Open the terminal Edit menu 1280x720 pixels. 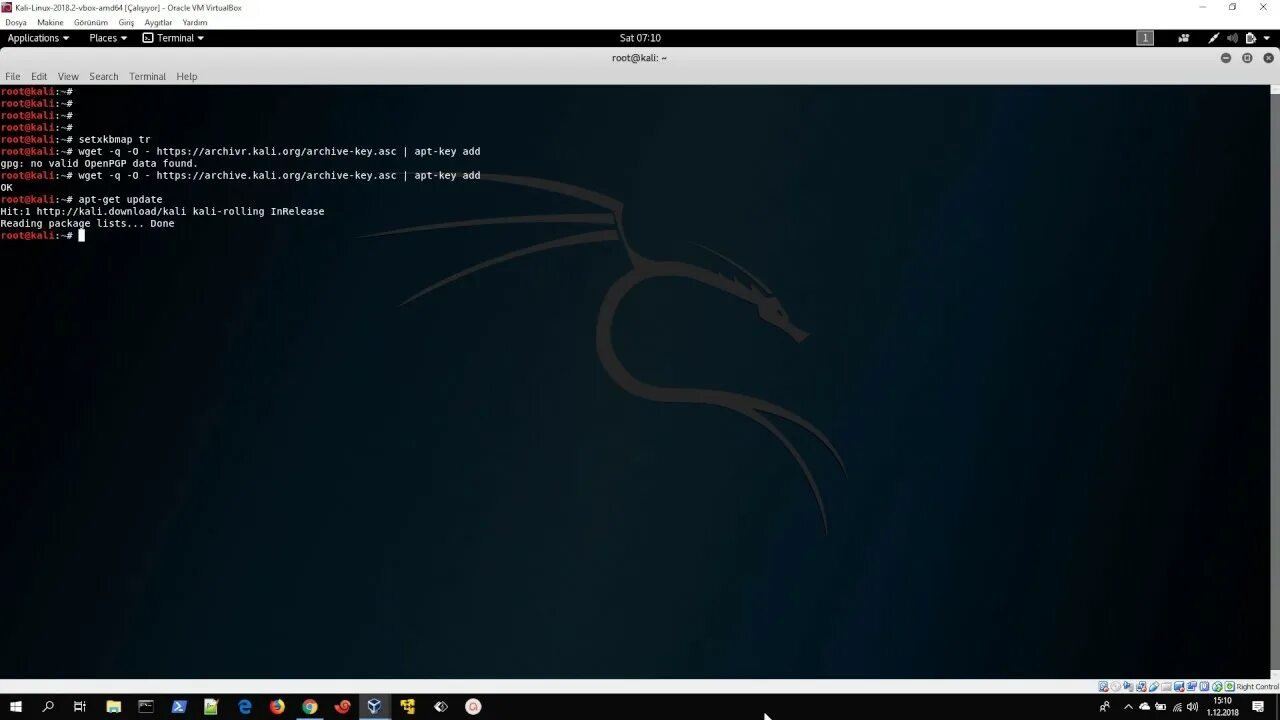(39, 76)
